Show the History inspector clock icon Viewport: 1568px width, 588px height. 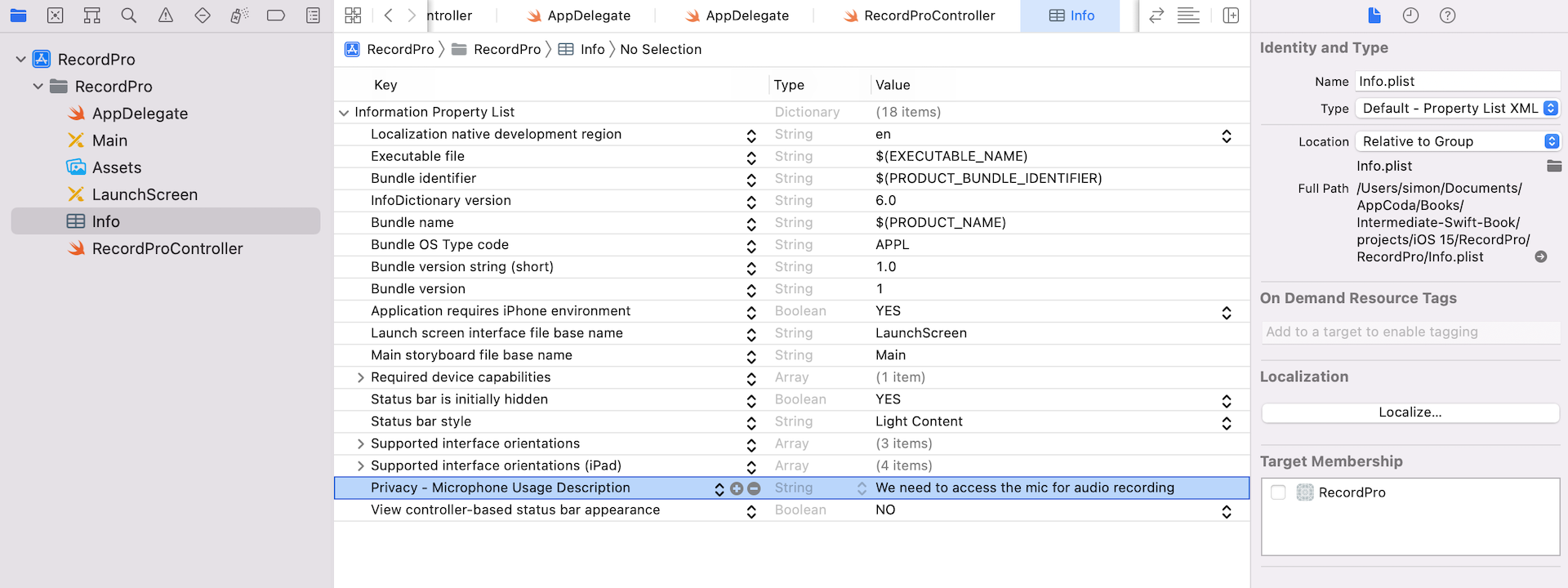coord(1410,16)
